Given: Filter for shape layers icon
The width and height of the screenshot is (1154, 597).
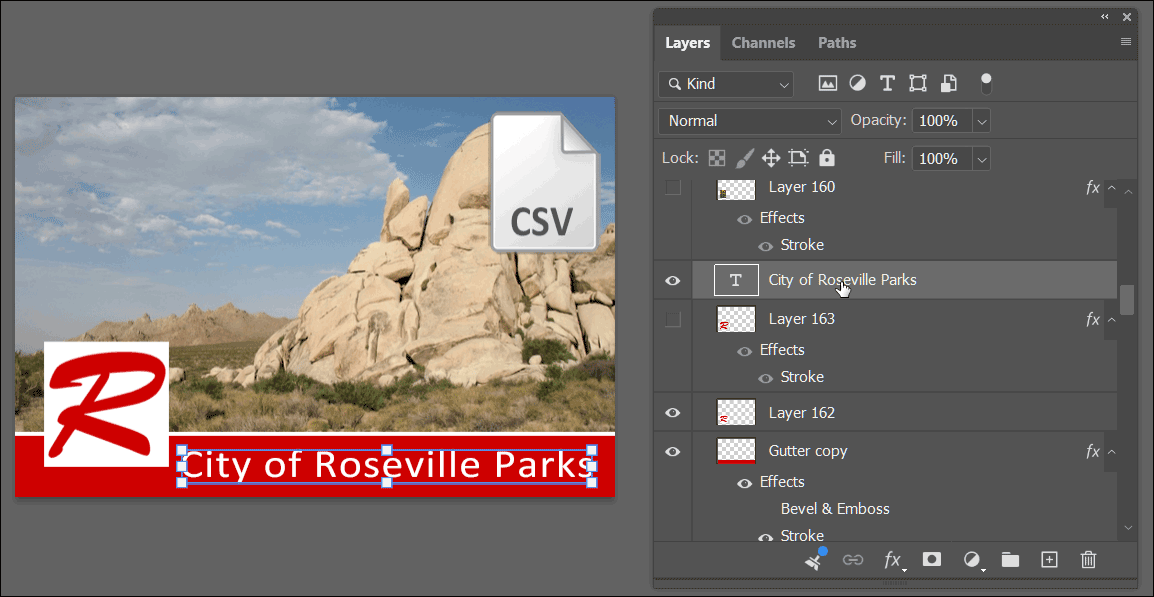Looking at the screenshot, I should (x=918, y=83).
